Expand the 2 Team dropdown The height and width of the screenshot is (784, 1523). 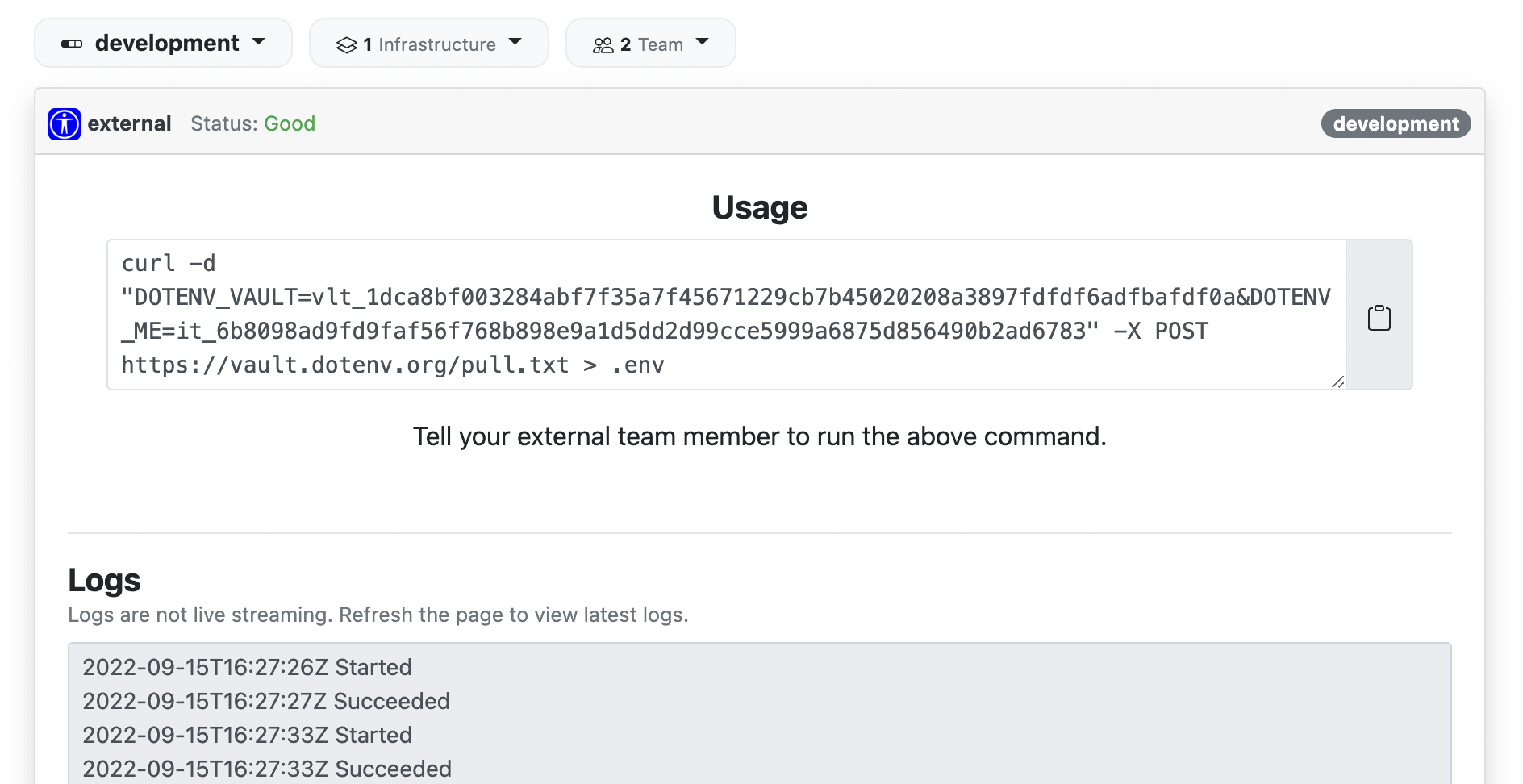tap(651, 43)
